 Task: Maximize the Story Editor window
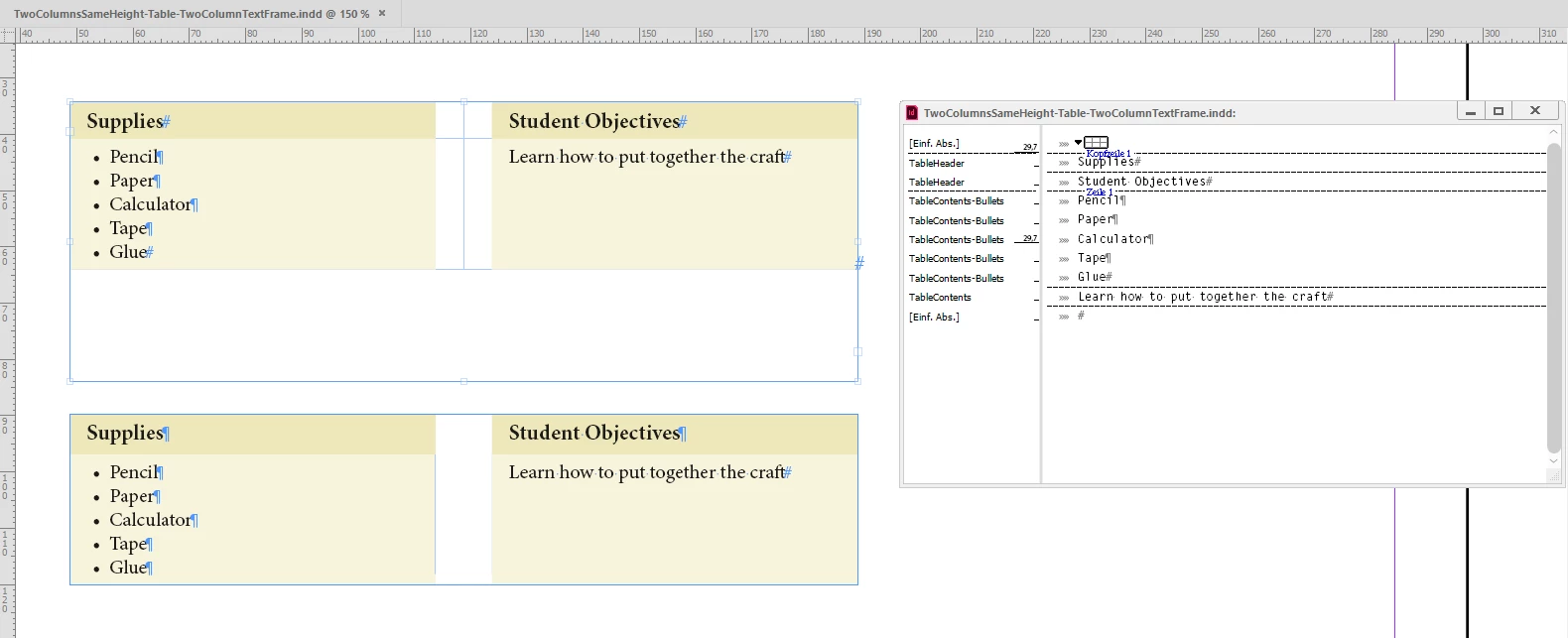tap(1499, 111)
